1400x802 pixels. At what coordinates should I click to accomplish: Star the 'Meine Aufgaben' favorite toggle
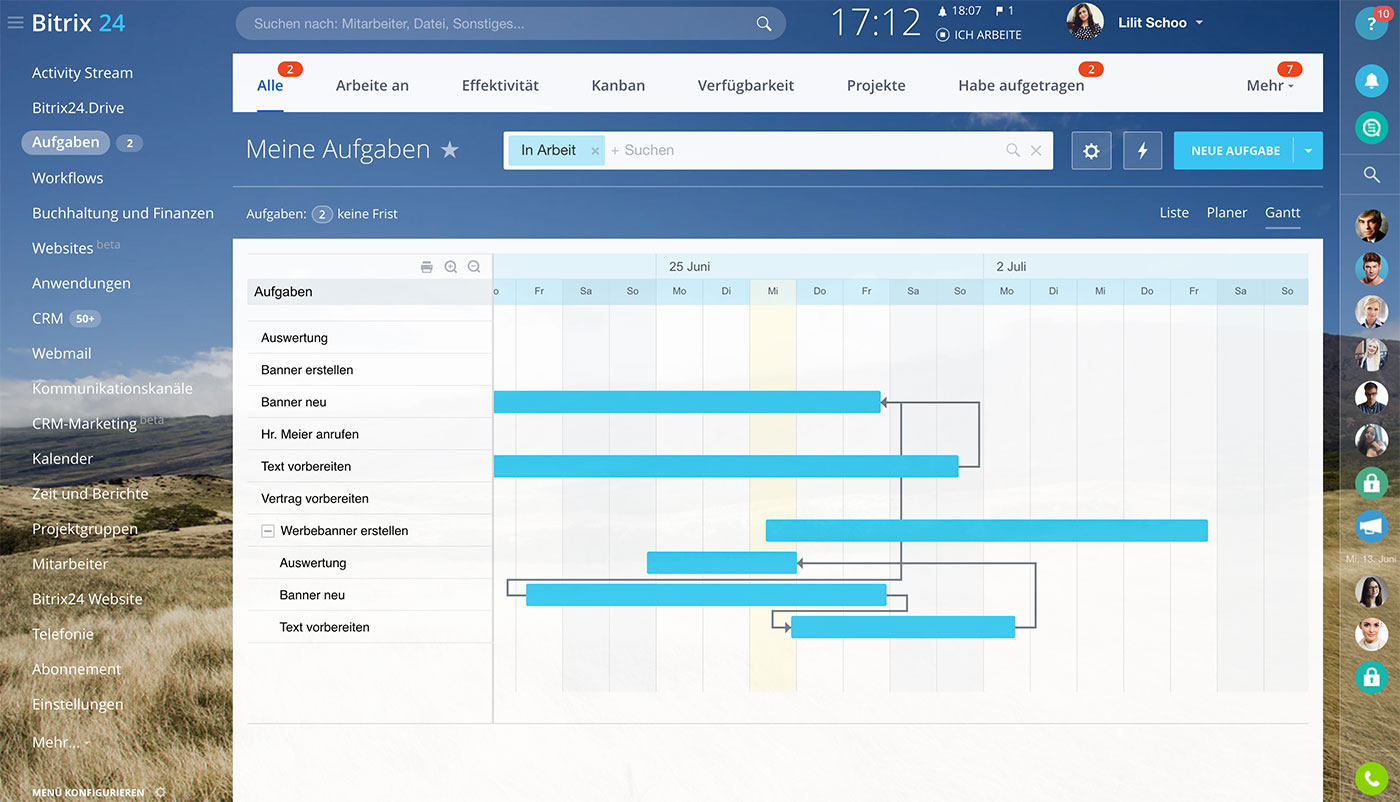pos(449,149)
